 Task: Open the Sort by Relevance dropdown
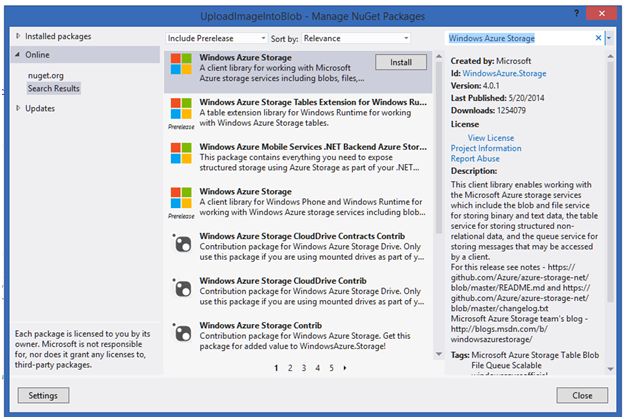click(356, 38)
